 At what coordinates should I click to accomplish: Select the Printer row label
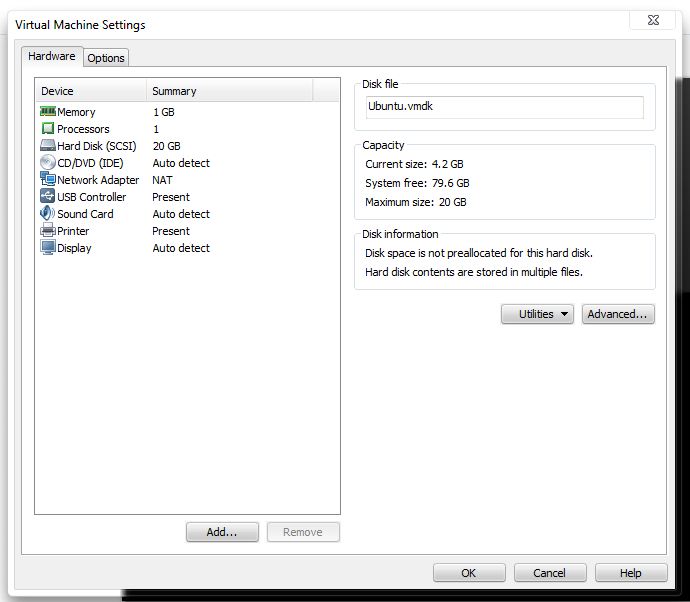[73, 231]
